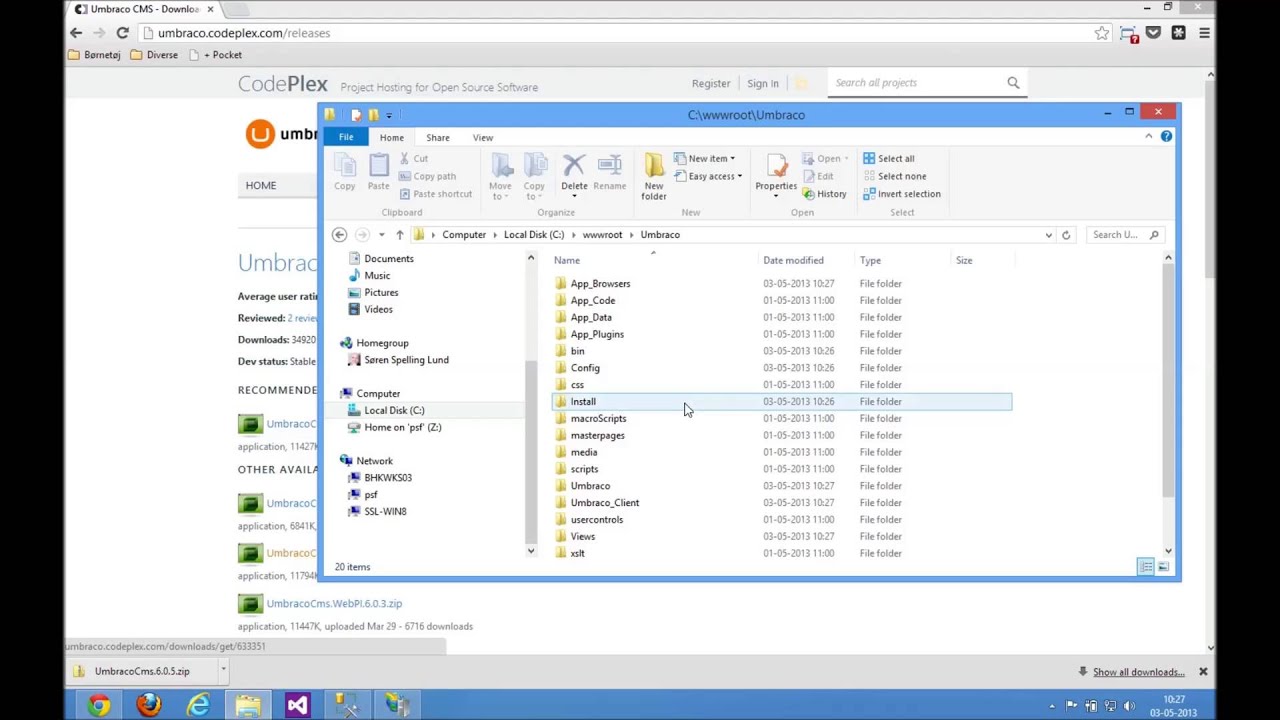Click the Copy to icon
This screenshot has height=720, width=1280.
click(534, 176)
